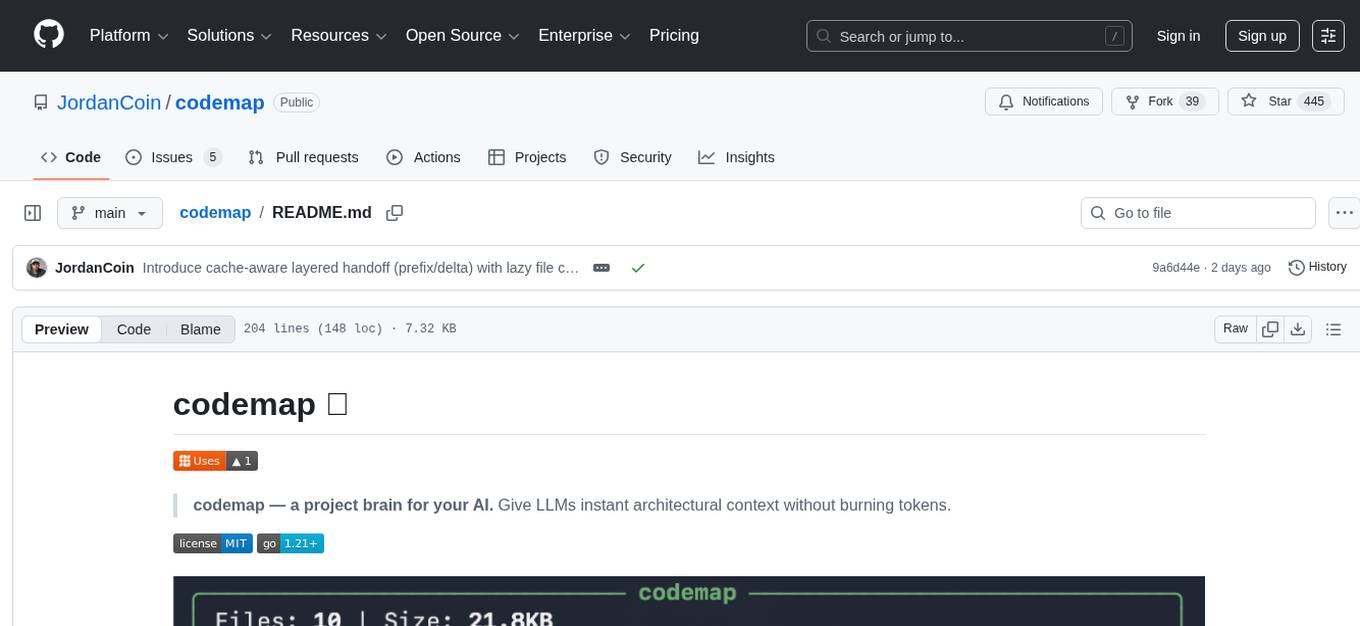This screenshot has height=626, width=1360.
Task: Copy raw README contents using copy icon
Action: click(1270, 328)
